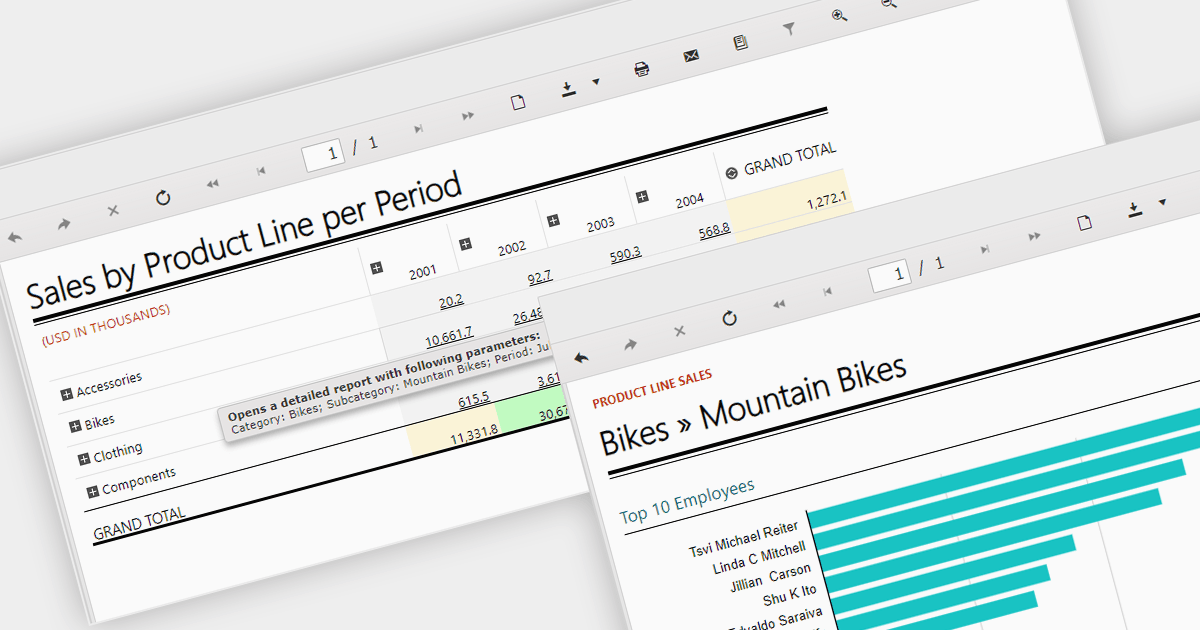Collapse the GRAND TOTAL column header toggle
This screenshot has width=1200, height=630.
[x=730, y=172]
